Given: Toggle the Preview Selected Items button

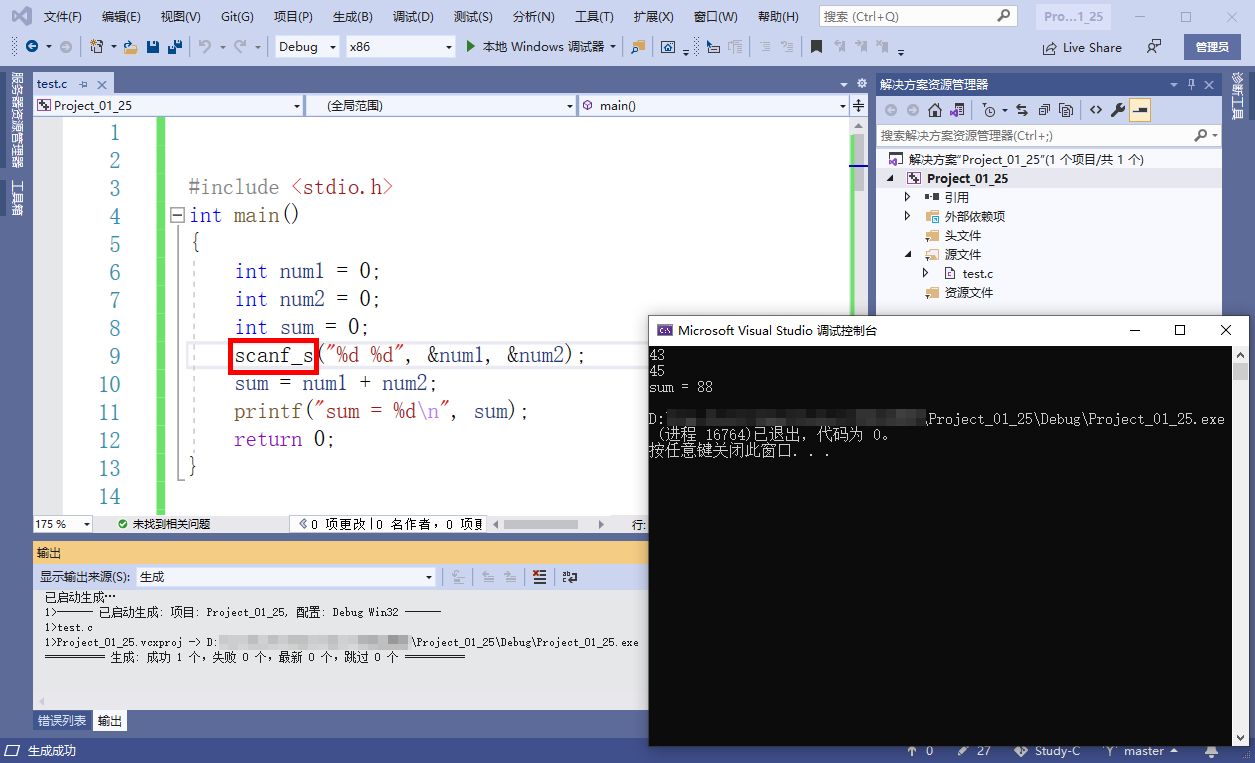Looking at the screenshot, I should (1140, 110).
